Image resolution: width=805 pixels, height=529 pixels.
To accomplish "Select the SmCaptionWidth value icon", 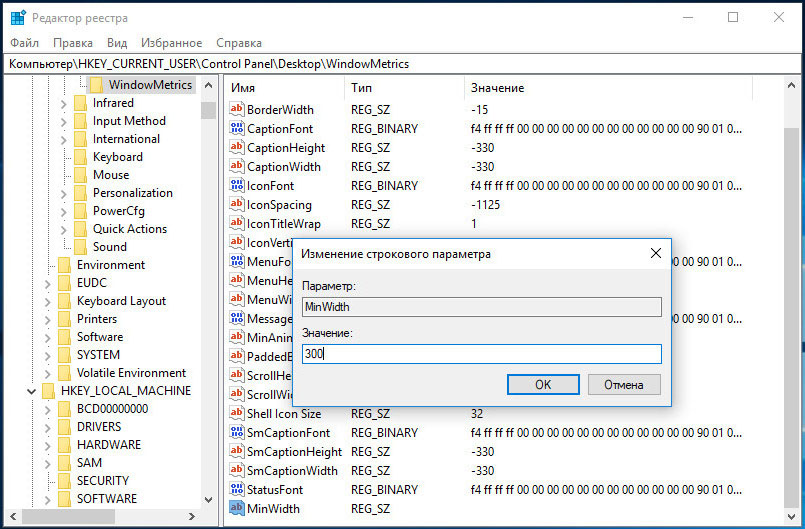I will pos(236,470).
